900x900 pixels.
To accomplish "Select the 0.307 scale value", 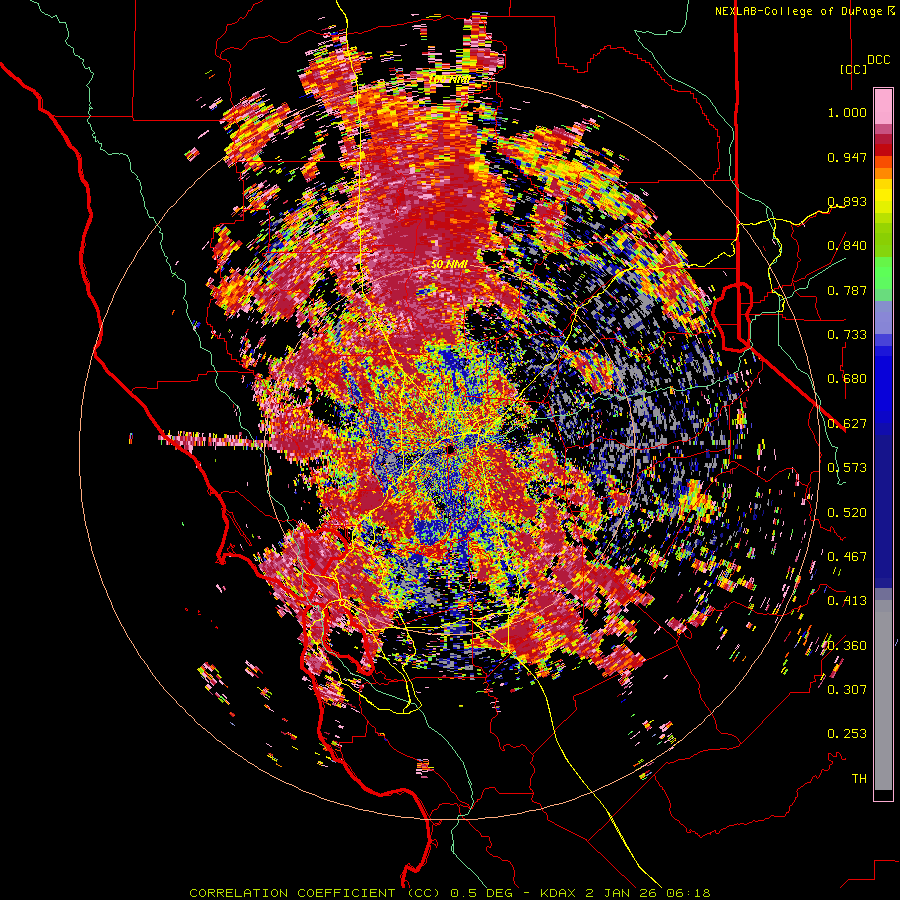I will pyautogui.click(x=847, y=690).
